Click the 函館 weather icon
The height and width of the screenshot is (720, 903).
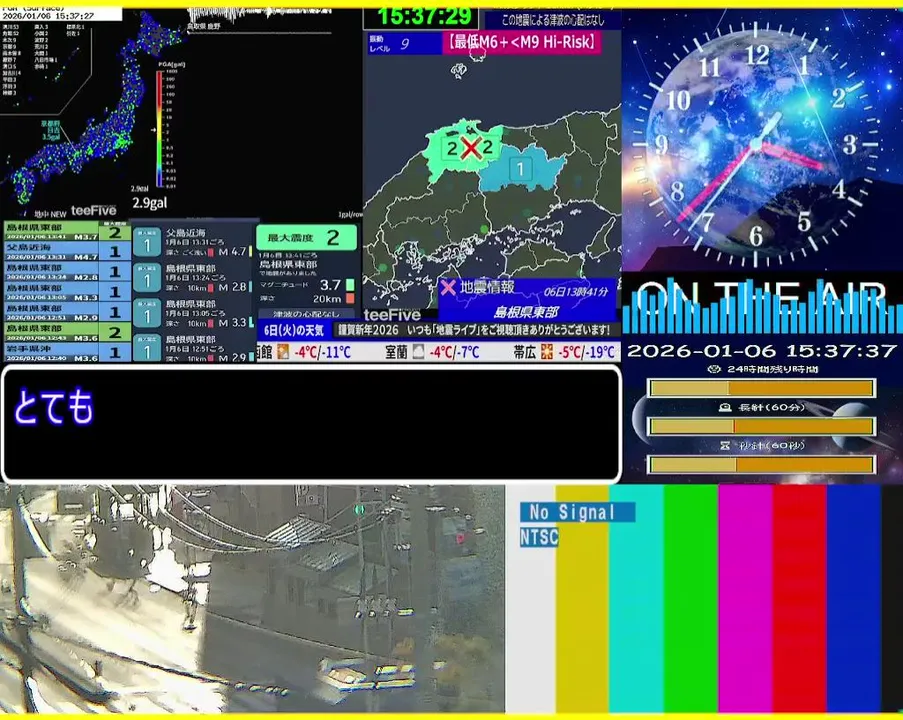[283, 351]
